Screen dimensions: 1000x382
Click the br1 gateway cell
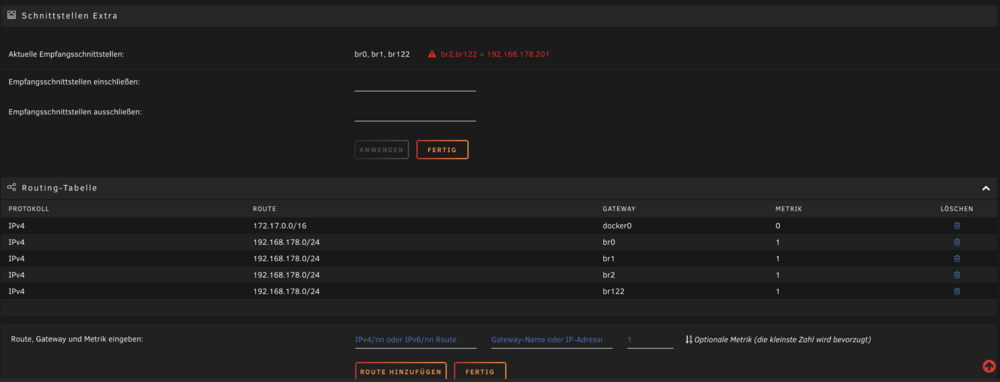pos(609,259)
